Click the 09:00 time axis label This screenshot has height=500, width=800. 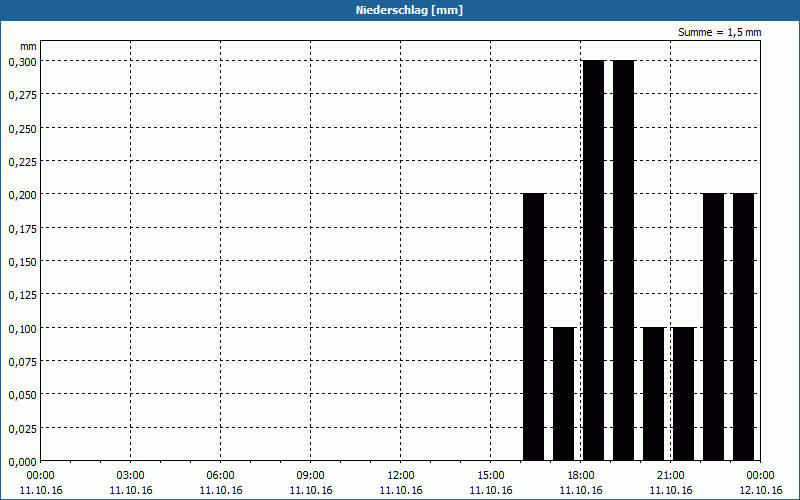[311, 476]
